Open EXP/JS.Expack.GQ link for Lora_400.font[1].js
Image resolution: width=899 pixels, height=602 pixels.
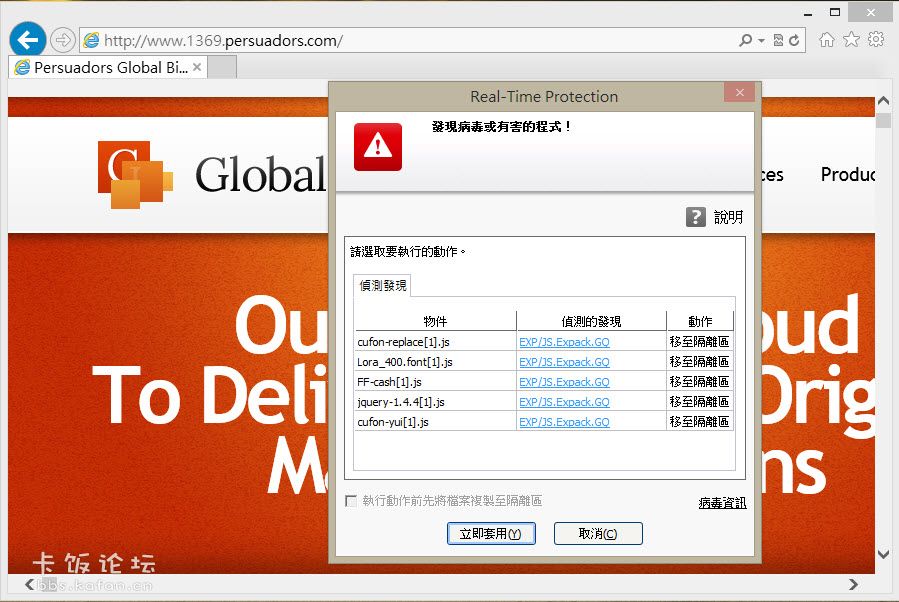pos(564,362)
